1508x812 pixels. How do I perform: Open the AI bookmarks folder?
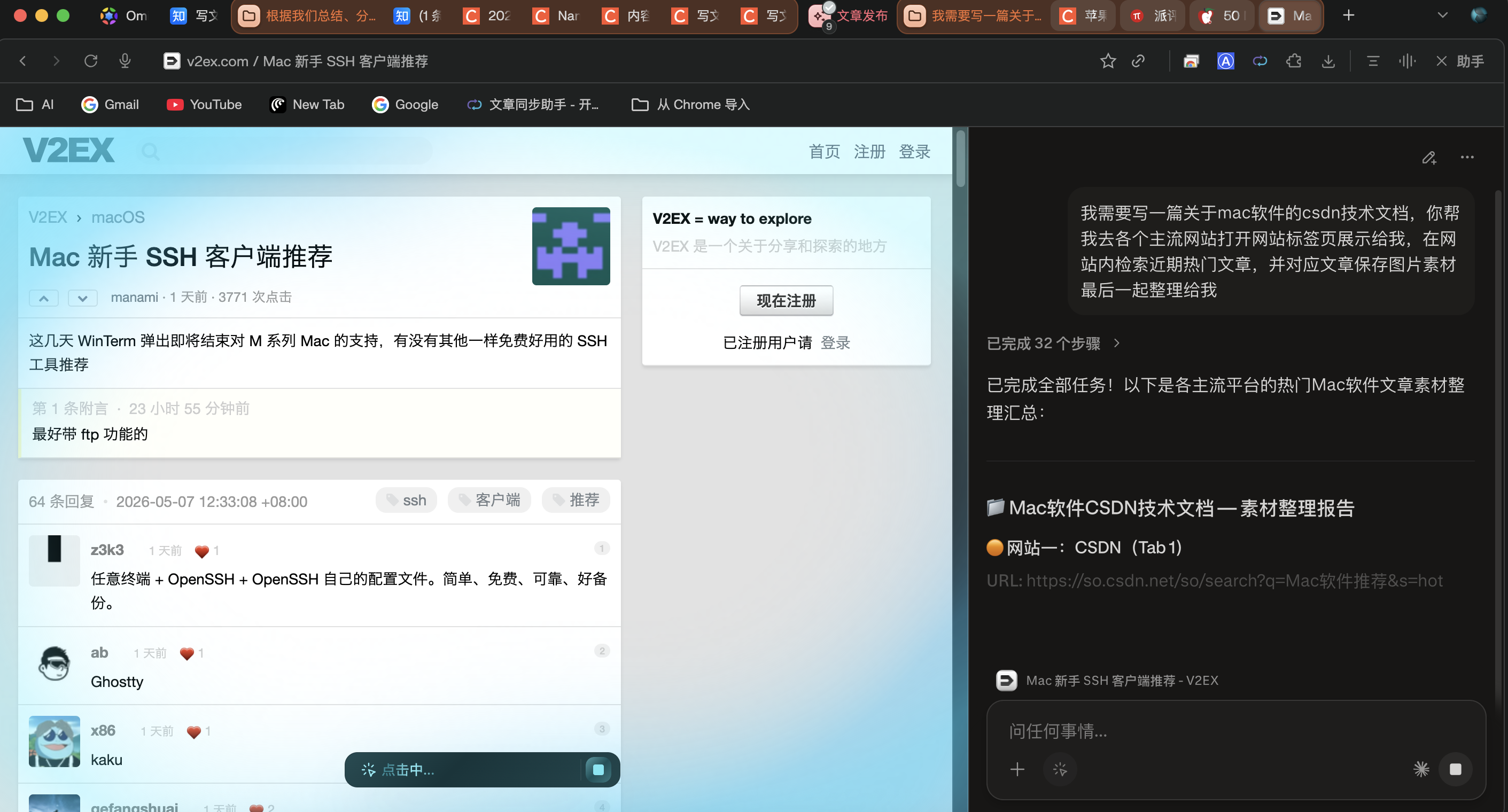[x=35, y=104]
